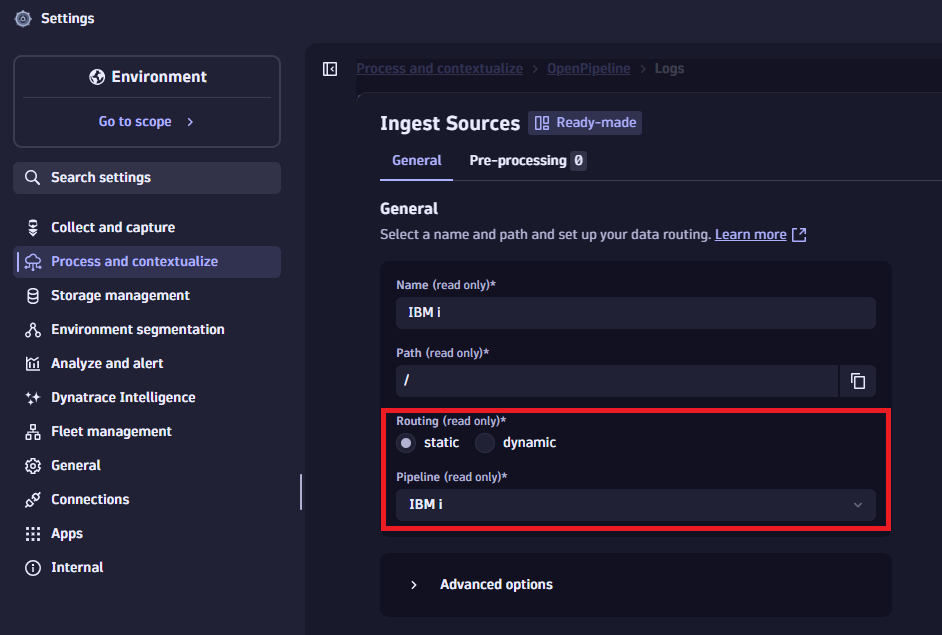Open Analyze and alert settings
This screenshot has height=635, width=942.
(147, 363)
